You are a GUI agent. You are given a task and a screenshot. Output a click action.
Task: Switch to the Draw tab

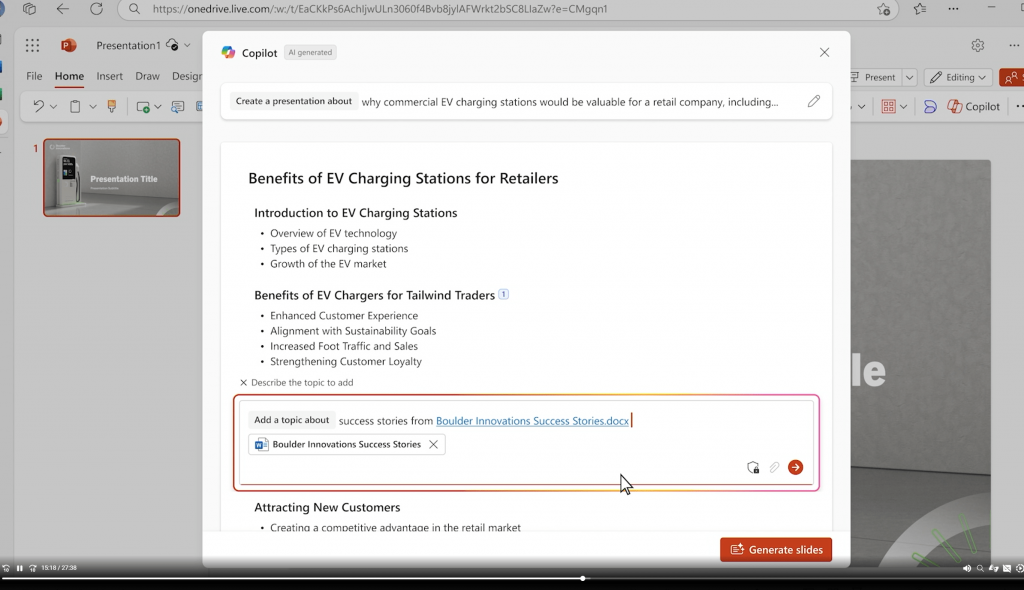[148, 76]
